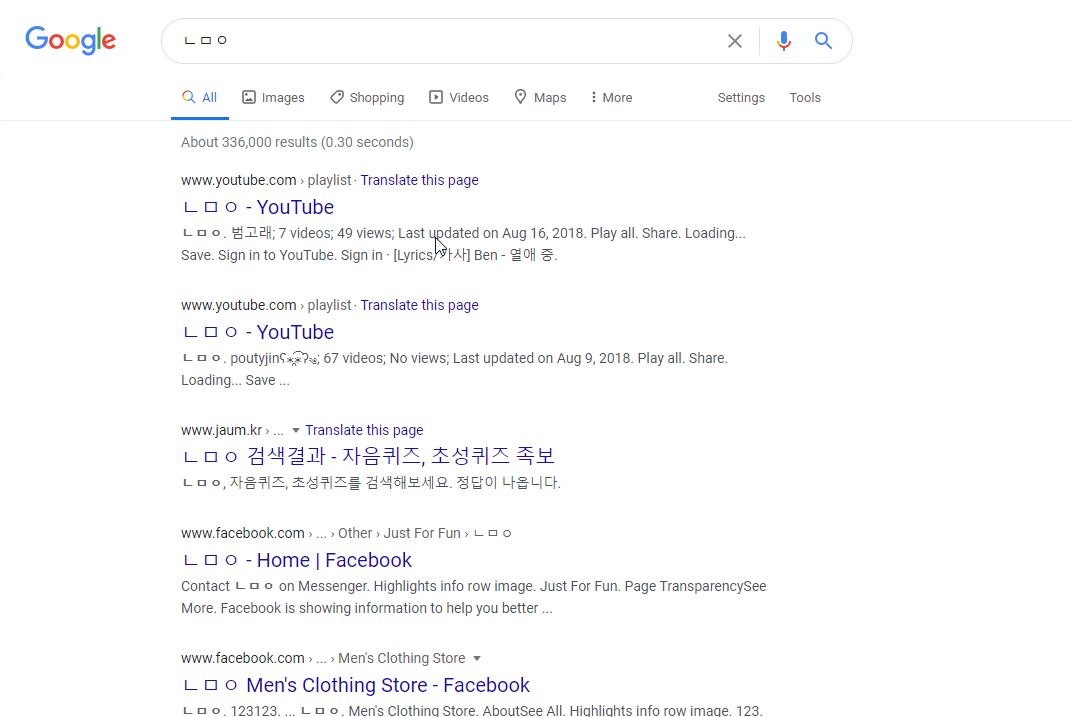Click the blue magnifier search button

[823, 41]
